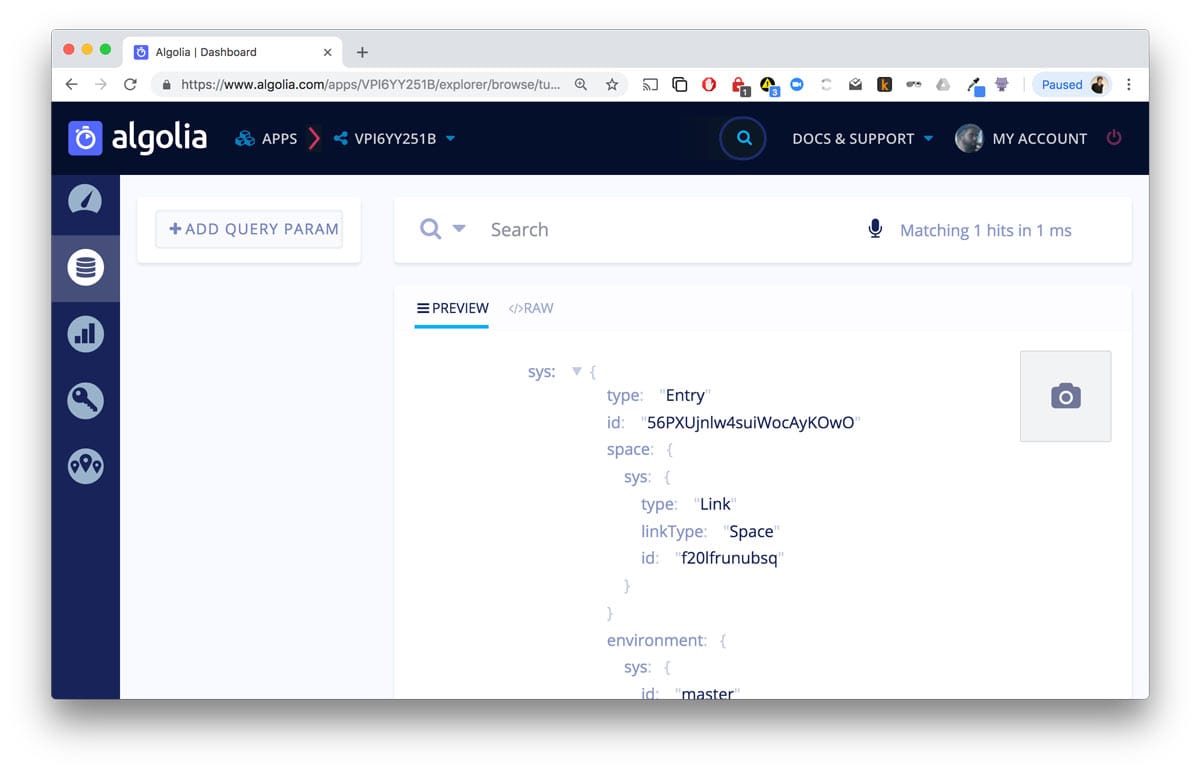This screenshot has height=772, width=1200.
Task: Open the Indices panel via database icon
Action: click(85, 267)
